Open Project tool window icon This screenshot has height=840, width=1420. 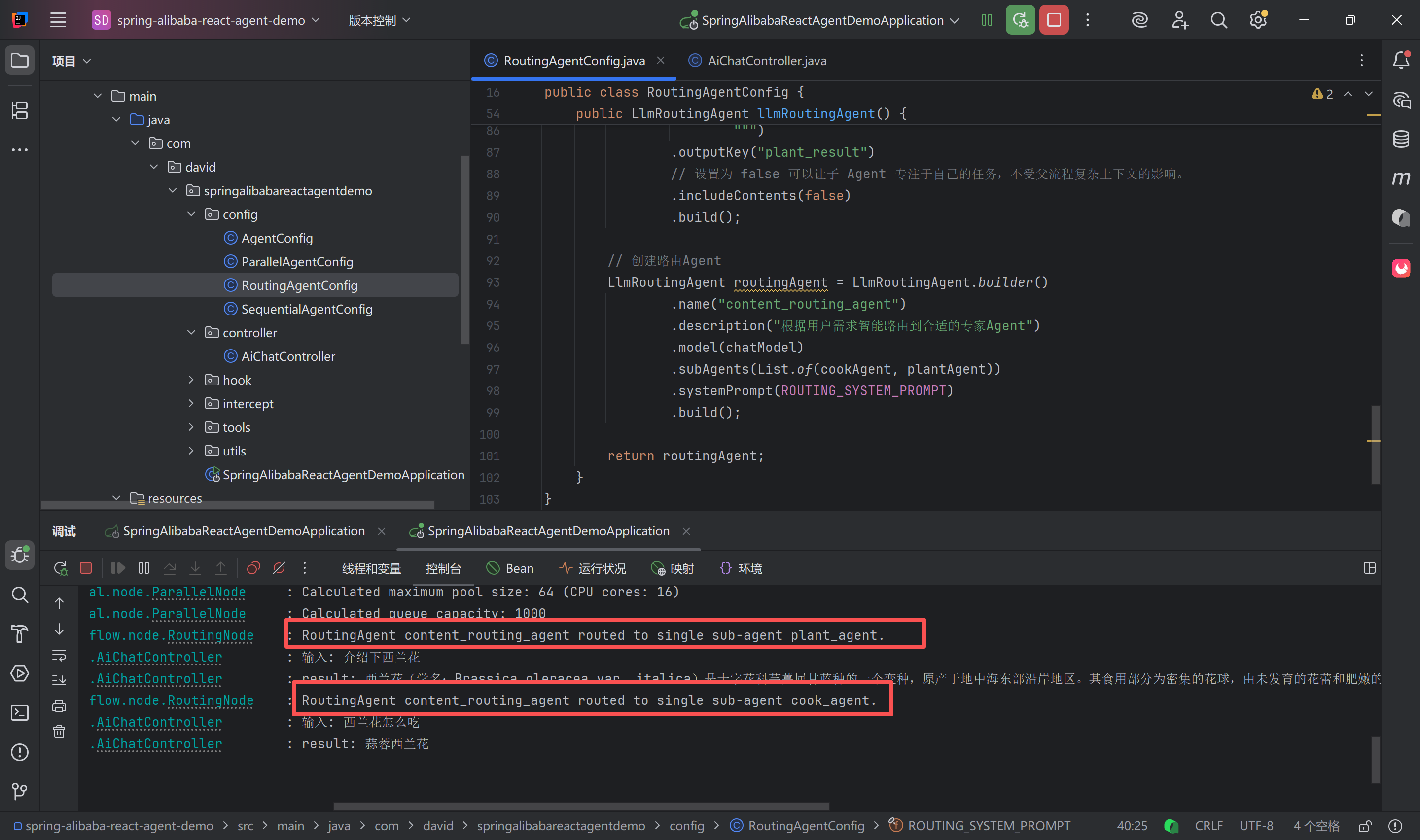(x=20, y=60)
